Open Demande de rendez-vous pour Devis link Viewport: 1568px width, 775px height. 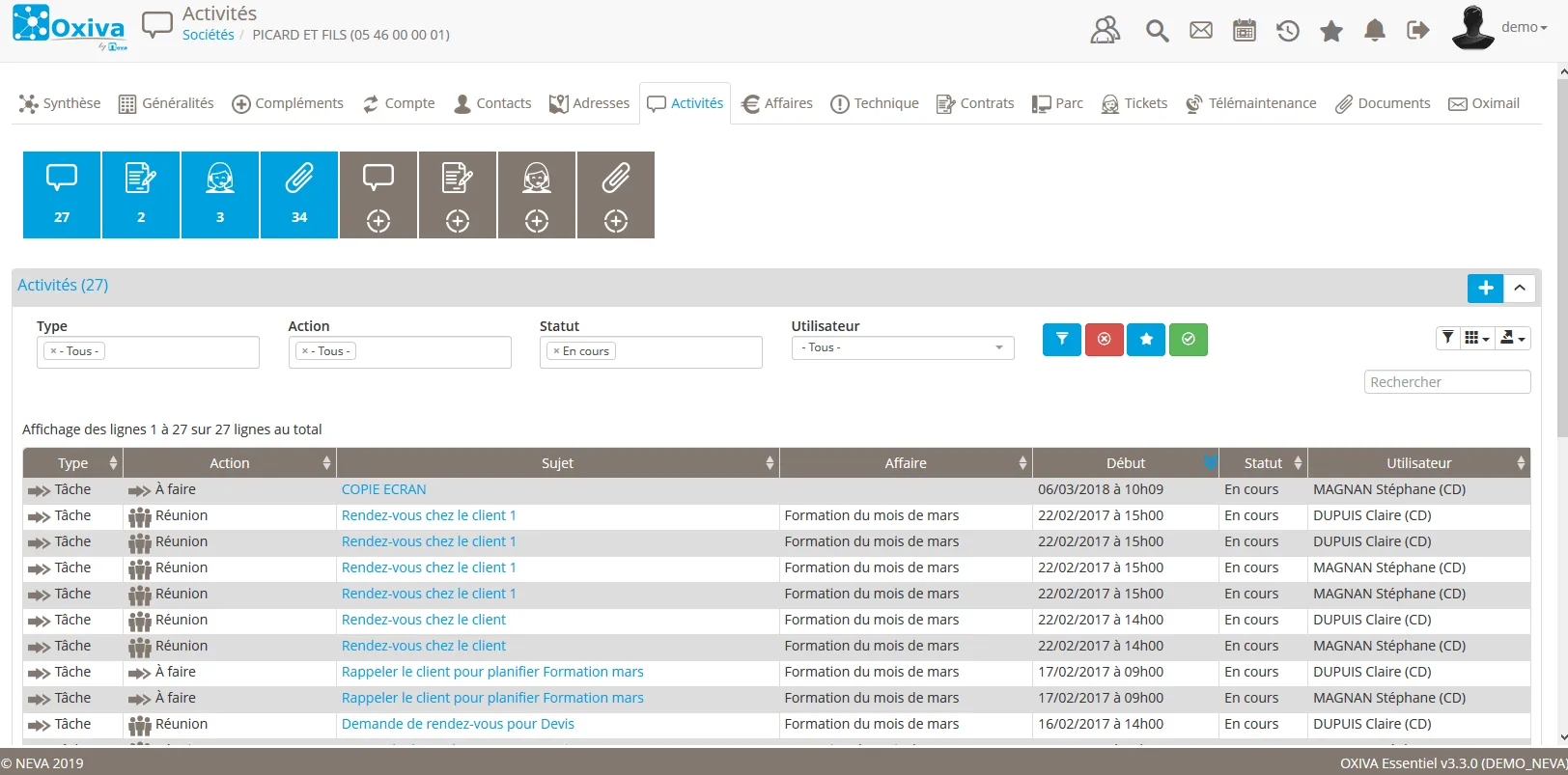click(x=458, y=724)
